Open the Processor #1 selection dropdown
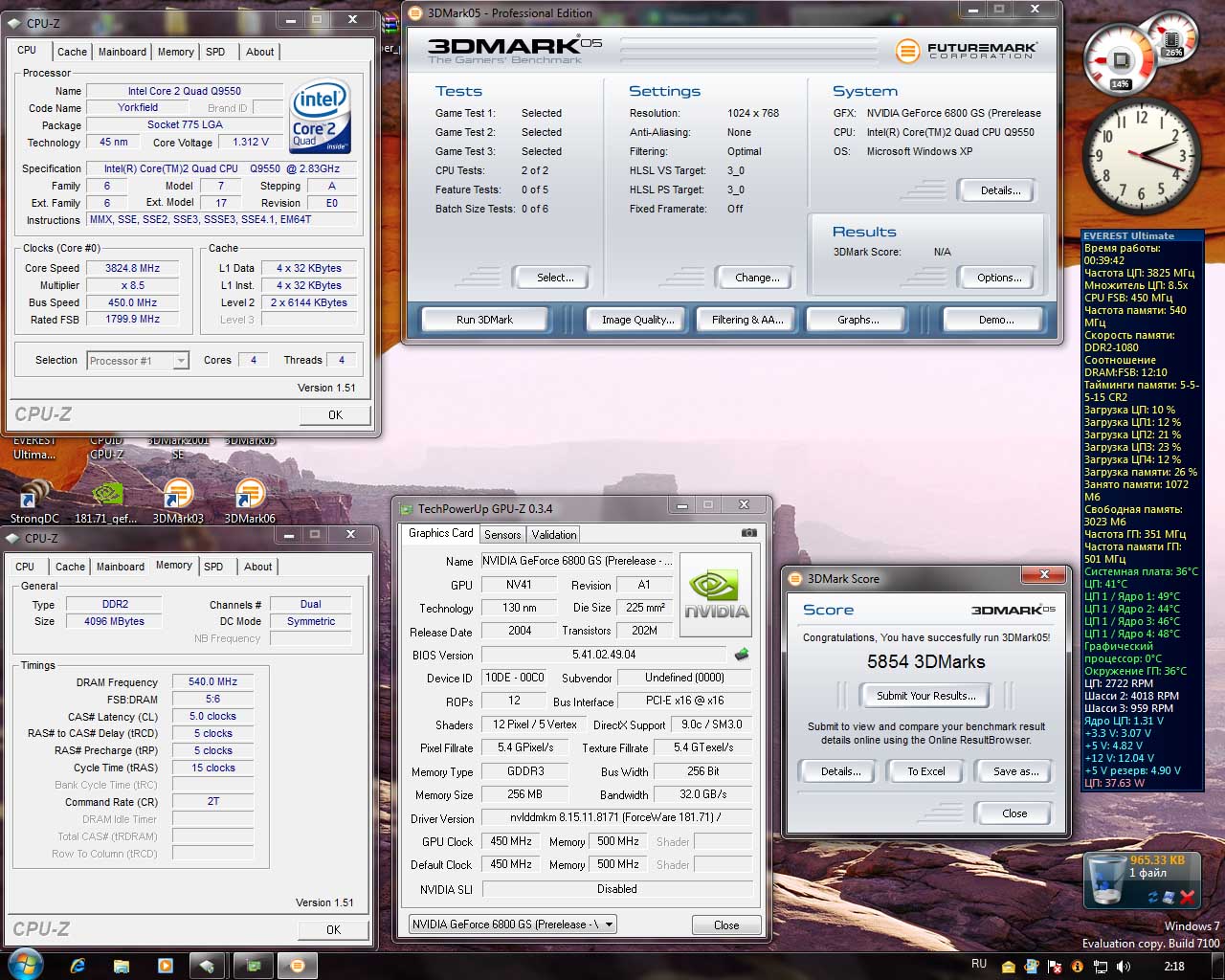 coord(138,361)
